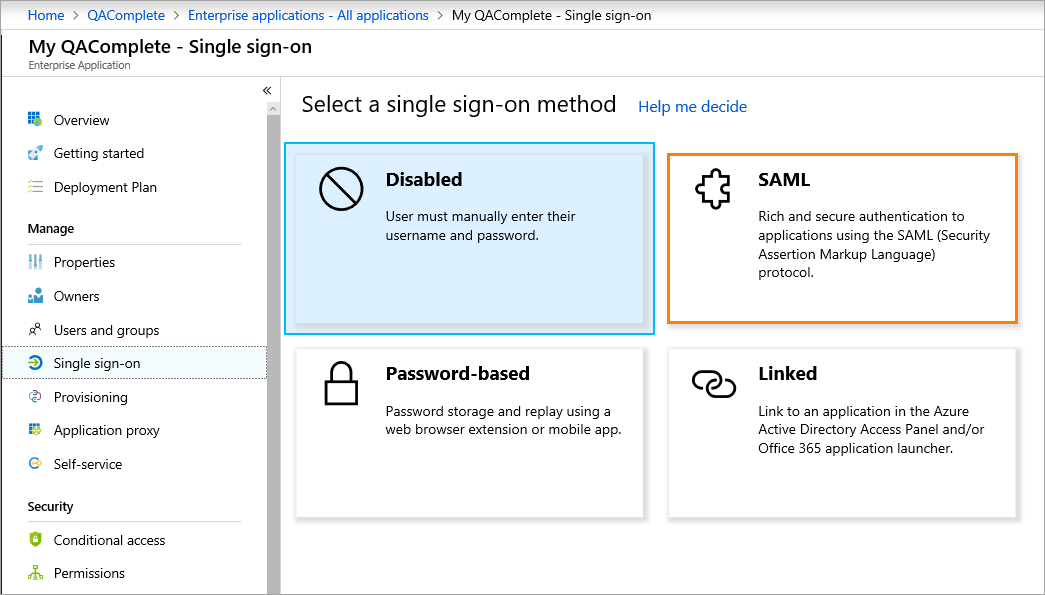
Task: Select the Password-based sign-on card
Action: point(469,432)
